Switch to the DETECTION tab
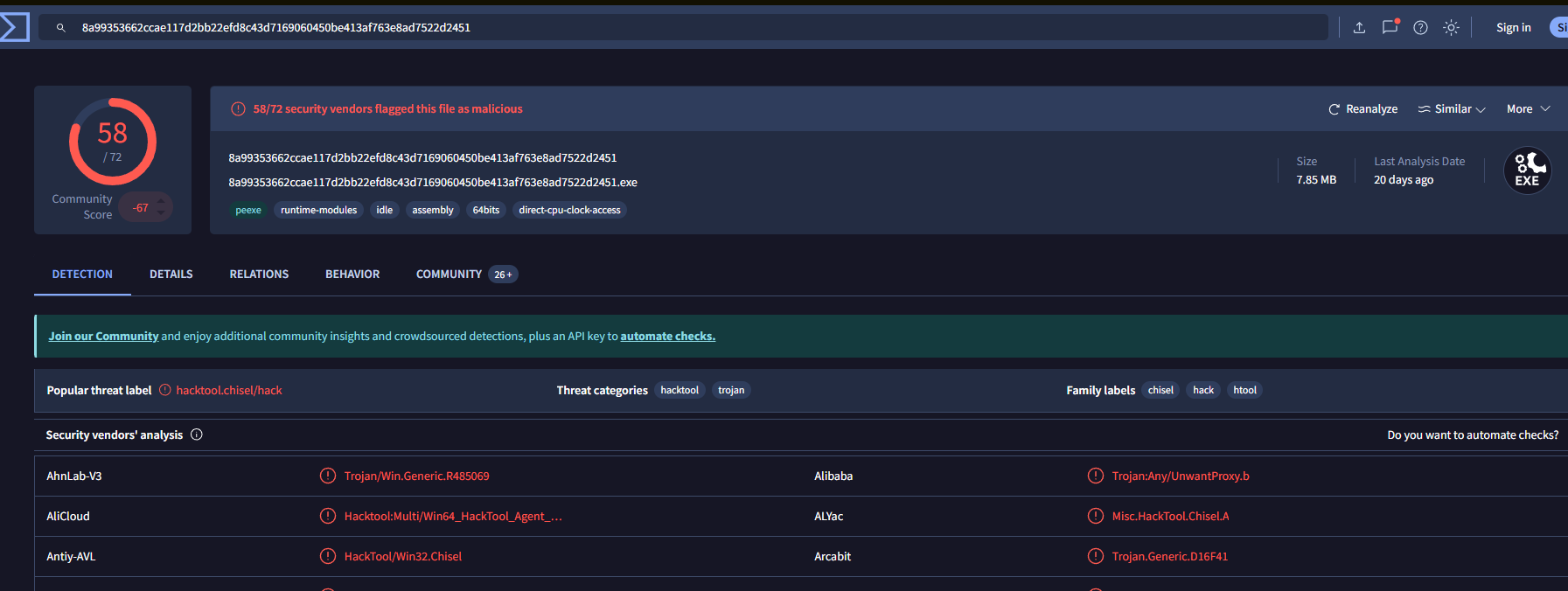The image size is (1568, 591). point(82,275)
